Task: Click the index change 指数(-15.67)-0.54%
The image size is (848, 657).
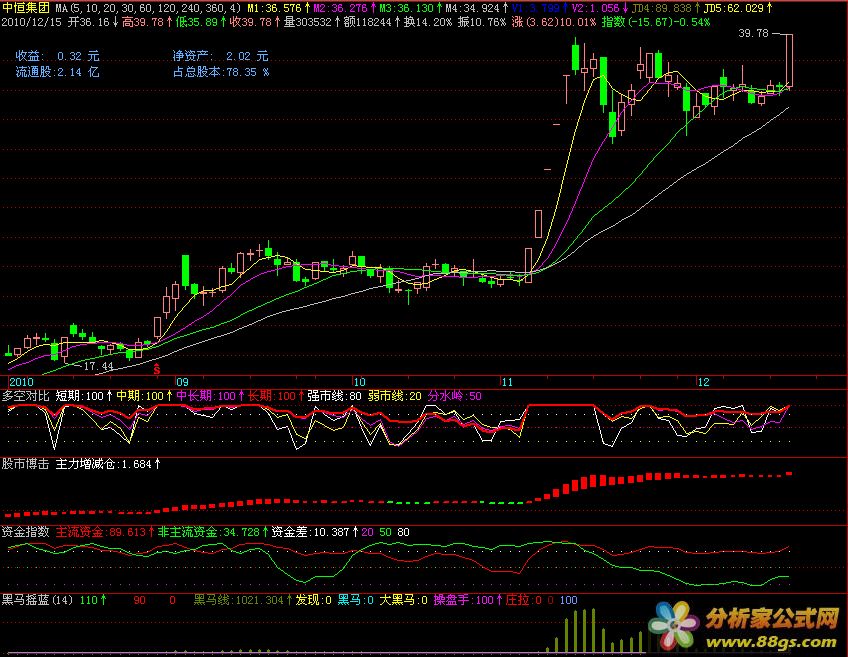Action: 655,22
